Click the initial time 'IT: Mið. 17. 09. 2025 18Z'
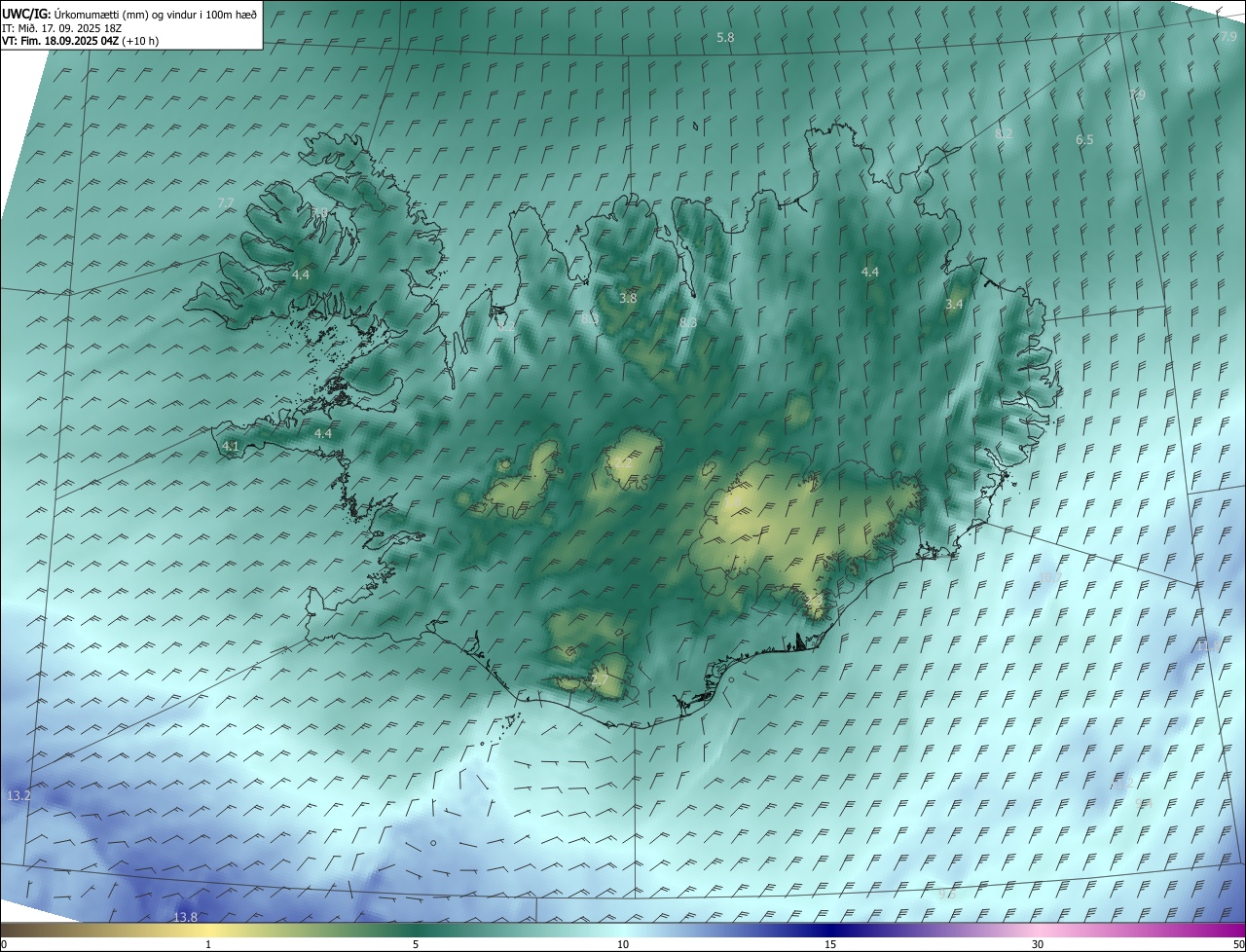1246x952 pixels. click(x=63, y=27)
